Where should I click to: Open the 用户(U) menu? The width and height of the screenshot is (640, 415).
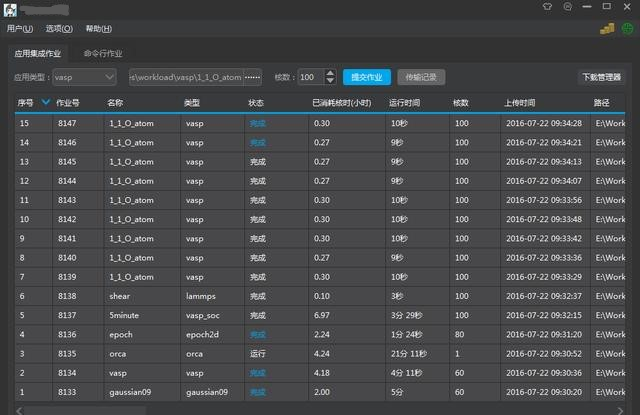[x=20, y=29]
